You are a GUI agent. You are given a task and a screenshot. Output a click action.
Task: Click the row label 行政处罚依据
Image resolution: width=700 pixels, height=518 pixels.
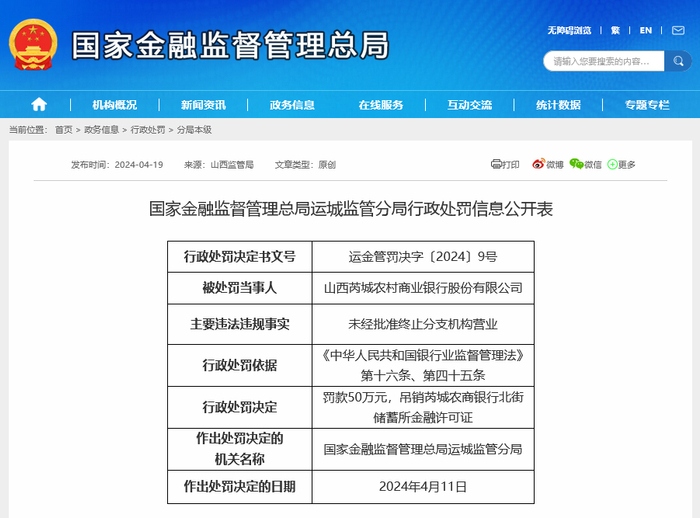[240, 365]
